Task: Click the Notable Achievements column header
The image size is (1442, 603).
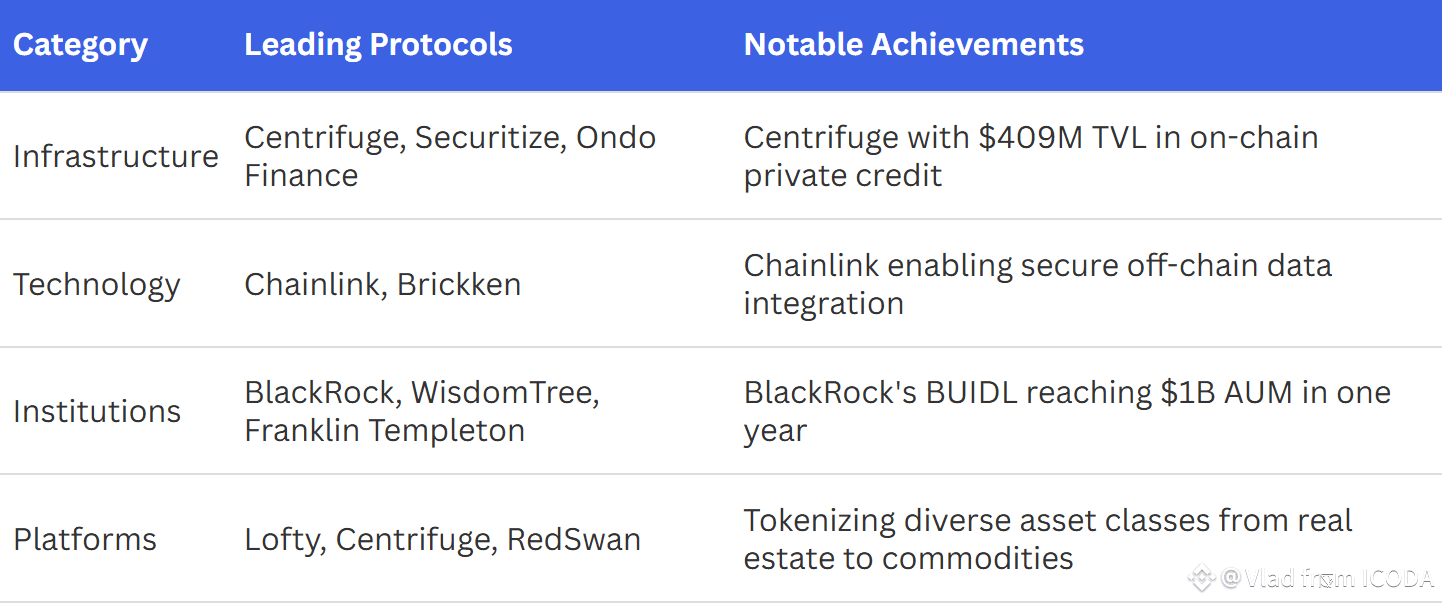Action: click(x=913, y=45)
